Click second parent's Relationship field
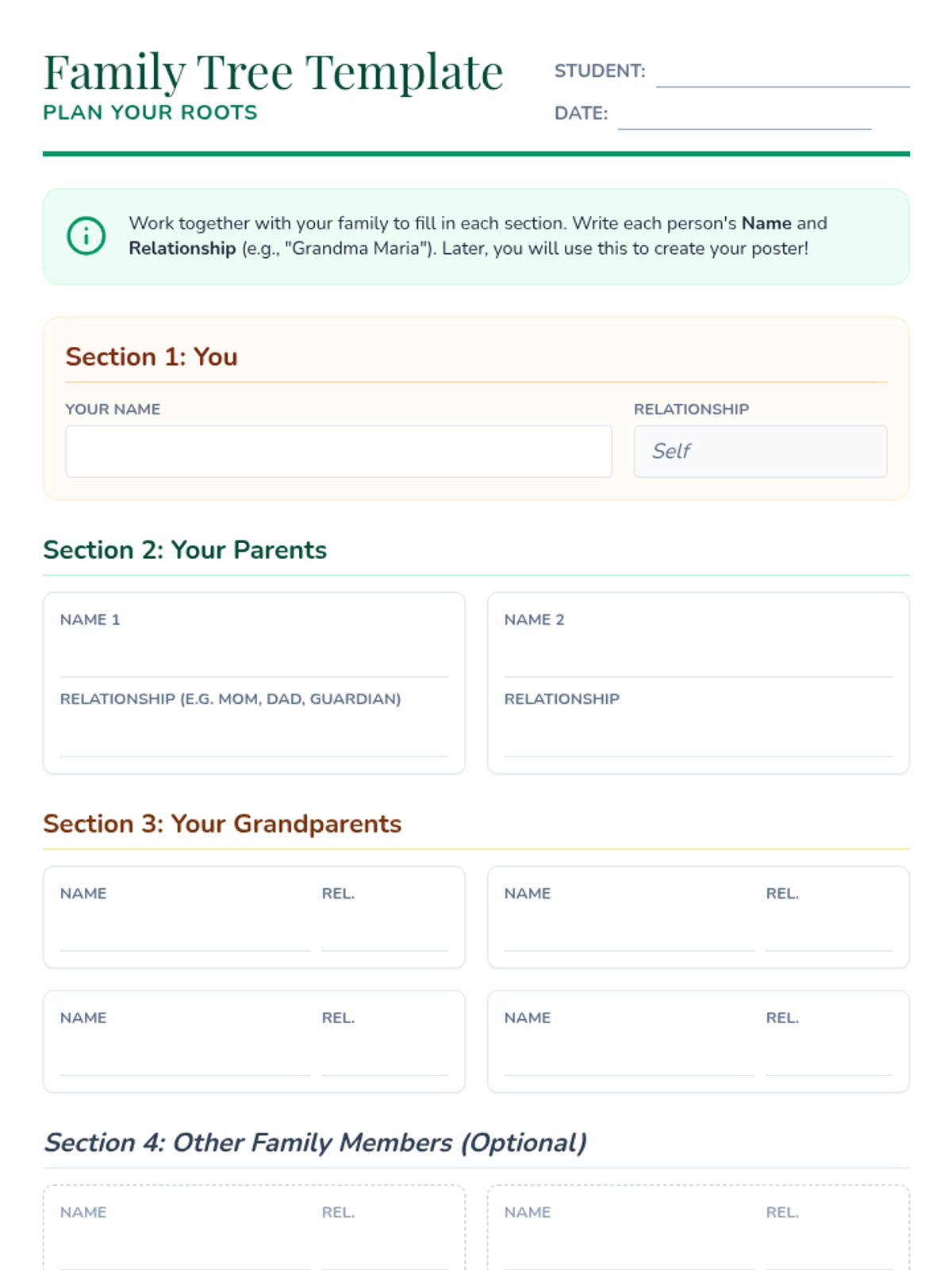The height and width of the screenshot is (1270, 952). click(x=698, y=737)
